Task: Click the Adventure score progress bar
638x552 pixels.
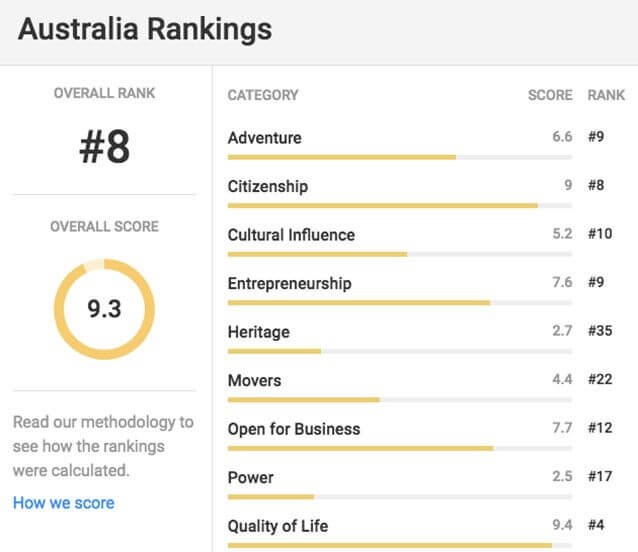Action: 400,157
